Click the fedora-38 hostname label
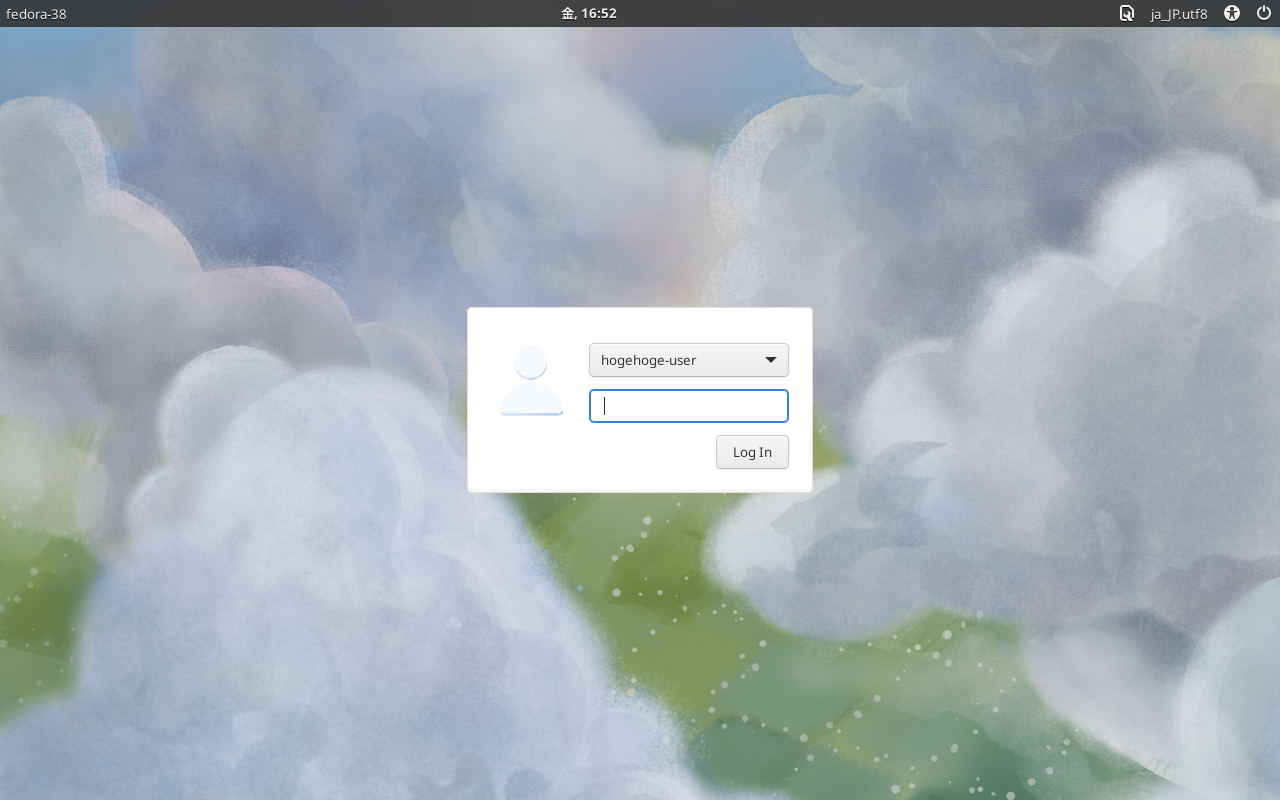Image resolution: width=1280 pixels, height=800 pixels. tap(36, 13)
